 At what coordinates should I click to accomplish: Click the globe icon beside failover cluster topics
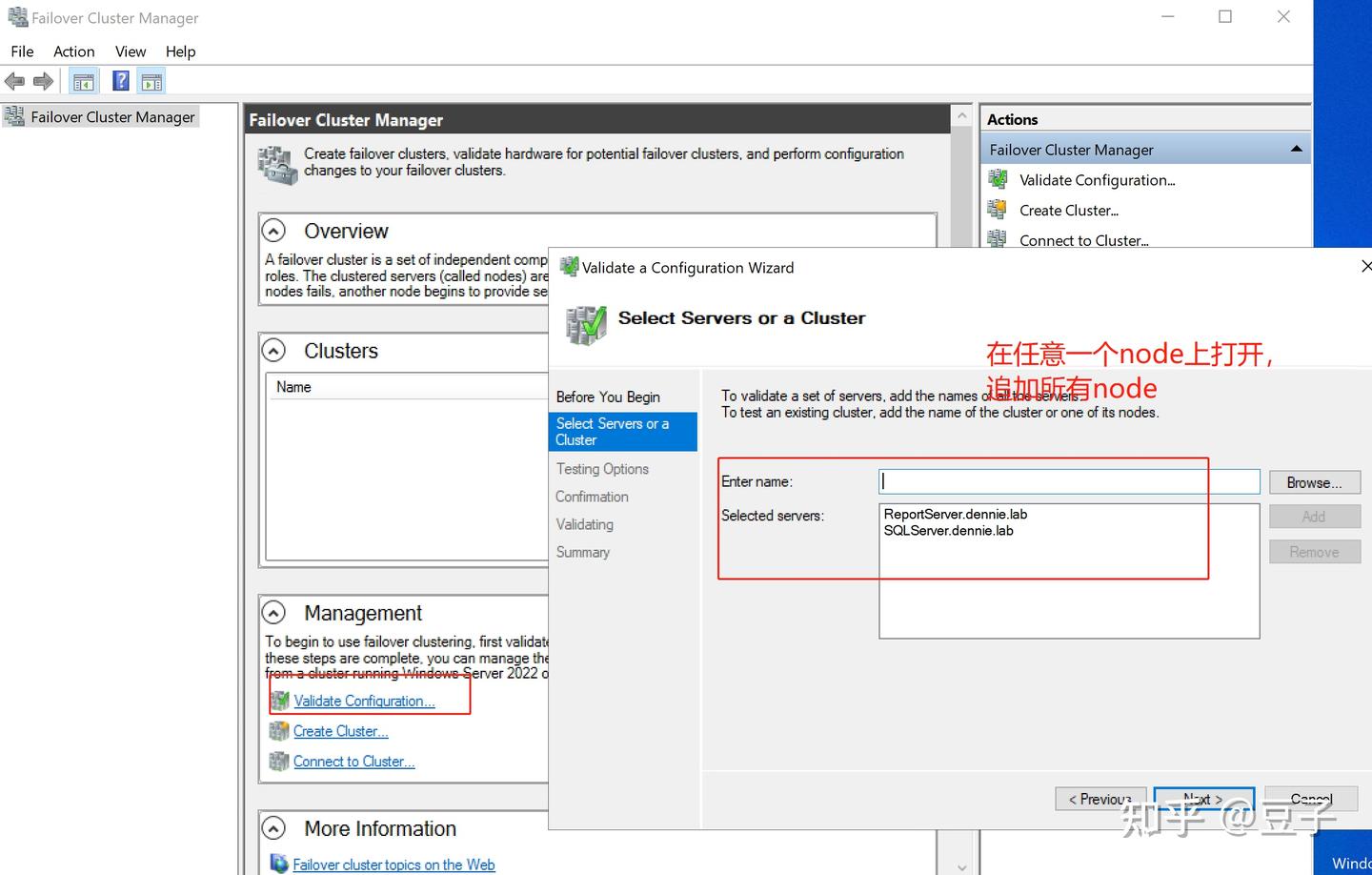[x=278, y=864]
